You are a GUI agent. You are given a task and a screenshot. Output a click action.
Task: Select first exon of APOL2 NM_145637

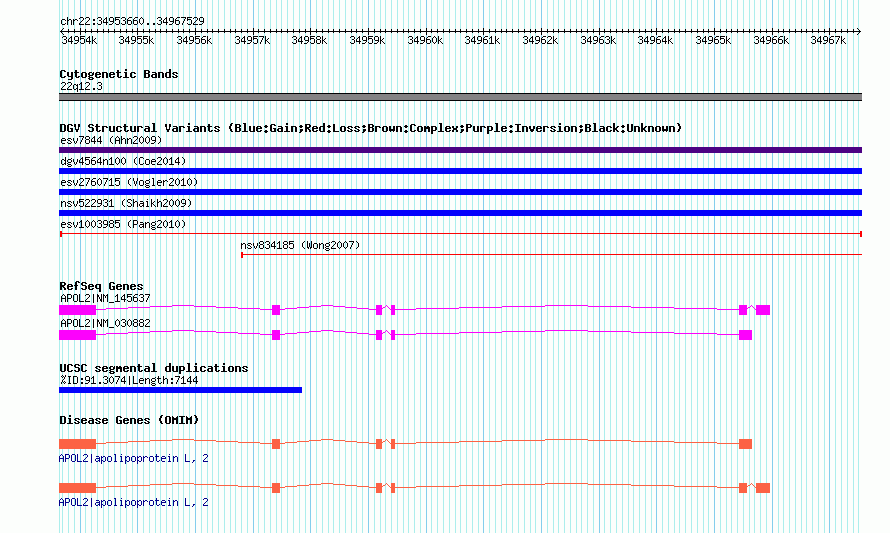(78, 310)
